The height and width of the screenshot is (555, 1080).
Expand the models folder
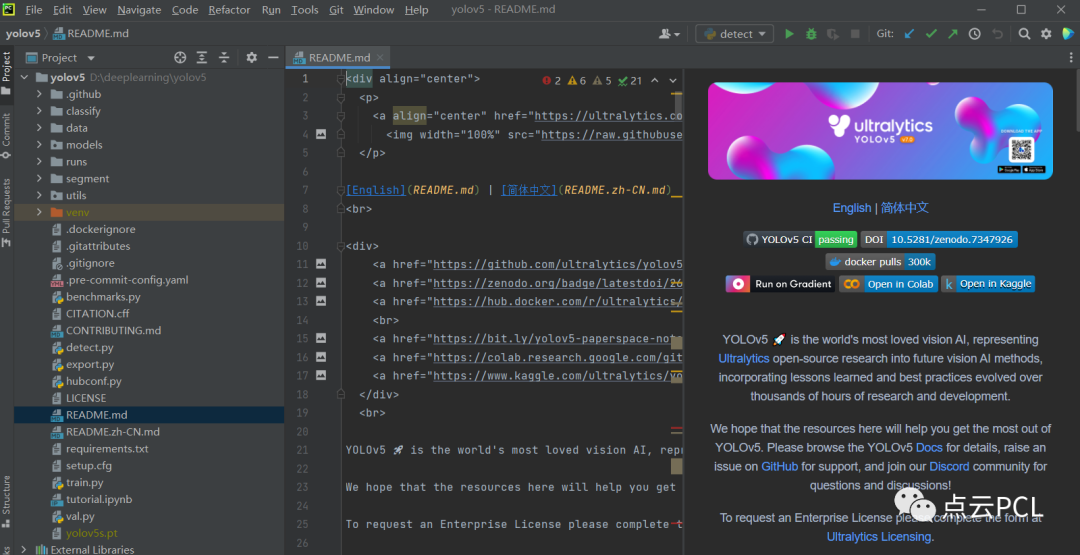pyautogui.click(x=40, y=145)
